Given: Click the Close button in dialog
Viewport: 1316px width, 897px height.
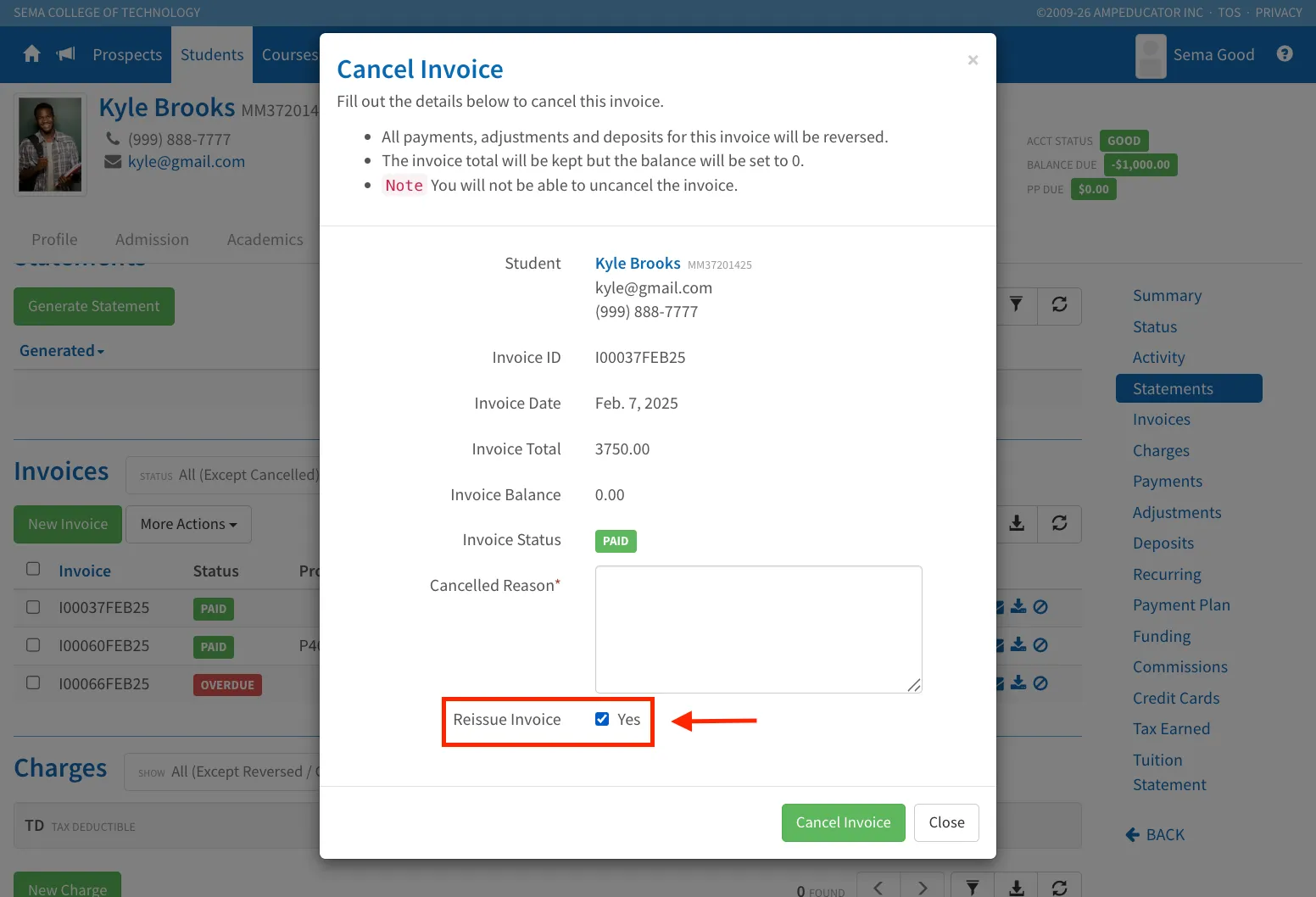Looking at the screenshot, I should [947, 822].
